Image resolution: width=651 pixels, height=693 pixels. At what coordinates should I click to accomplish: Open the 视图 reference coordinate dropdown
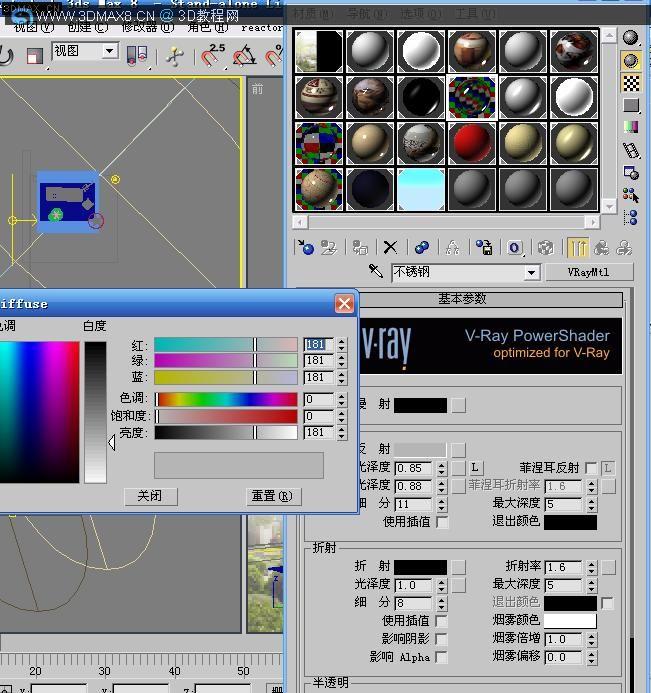point(109,51)
